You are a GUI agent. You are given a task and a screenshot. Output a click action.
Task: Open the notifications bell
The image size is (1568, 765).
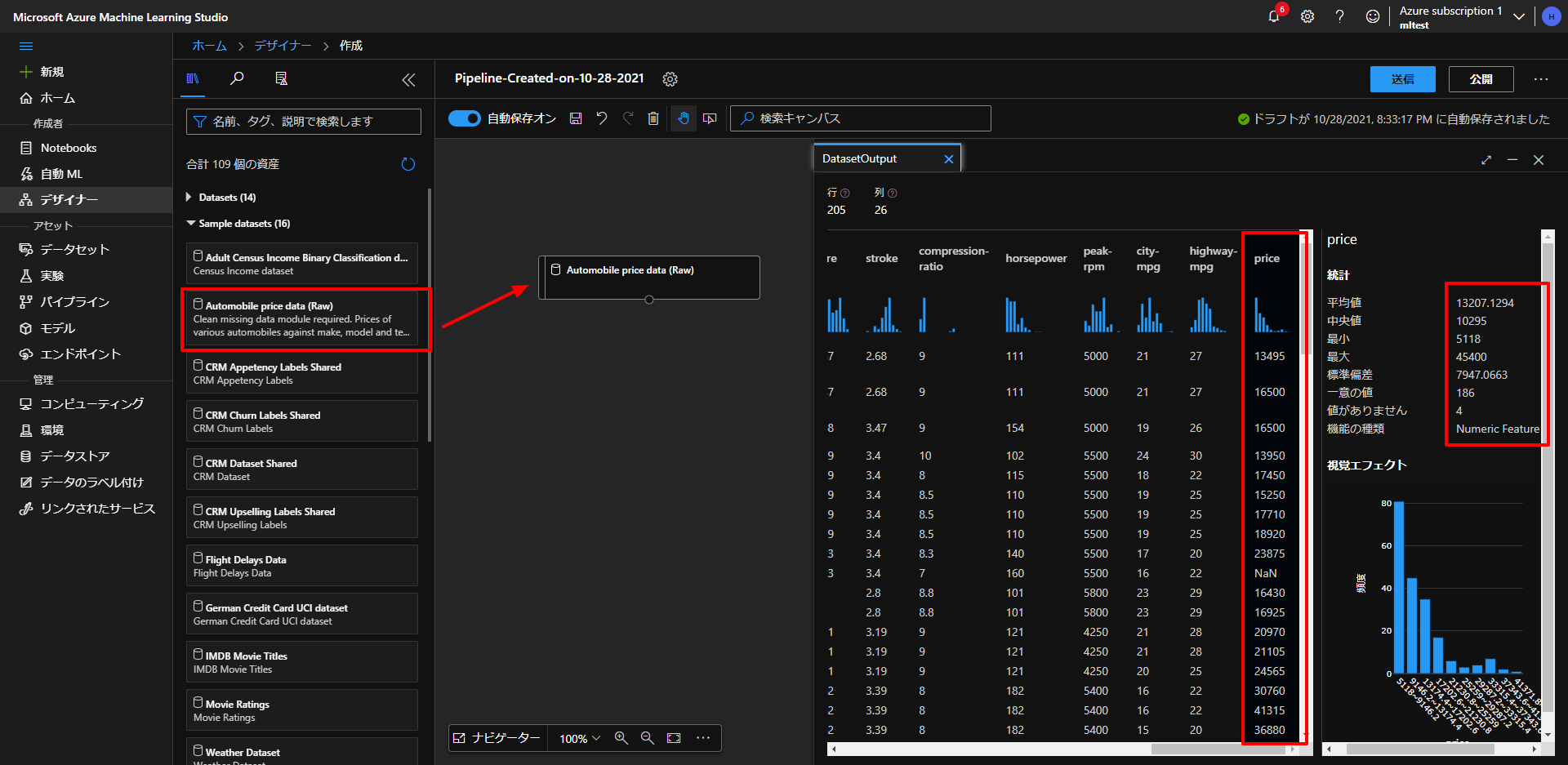coord(1274,16)
